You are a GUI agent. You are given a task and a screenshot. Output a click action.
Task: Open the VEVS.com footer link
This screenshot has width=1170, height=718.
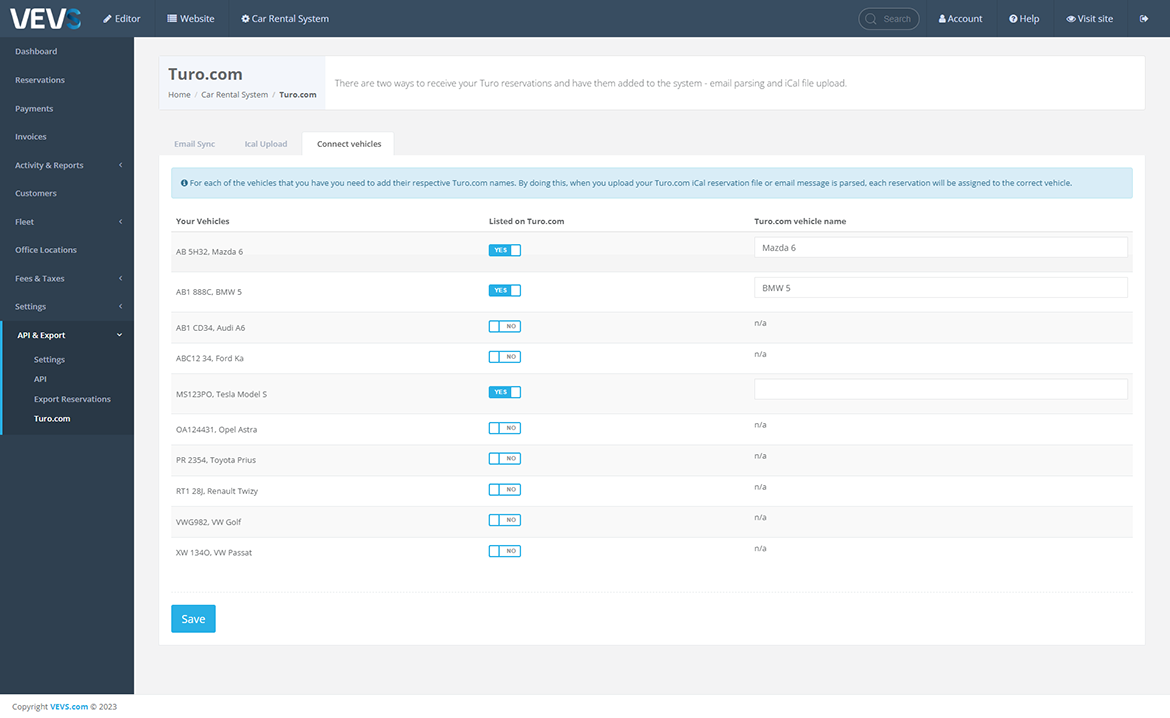(69, 707)
